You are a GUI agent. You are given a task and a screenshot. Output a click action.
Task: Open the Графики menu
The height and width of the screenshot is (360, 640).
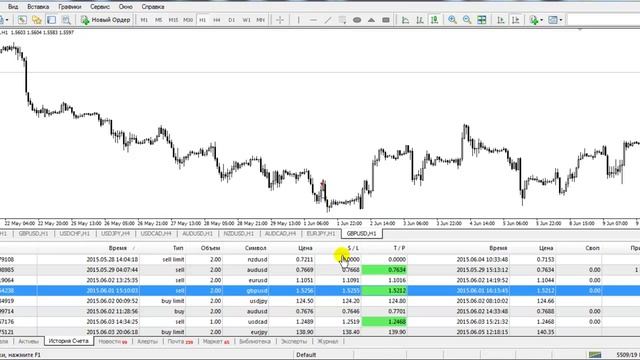[x=70, y=7]
